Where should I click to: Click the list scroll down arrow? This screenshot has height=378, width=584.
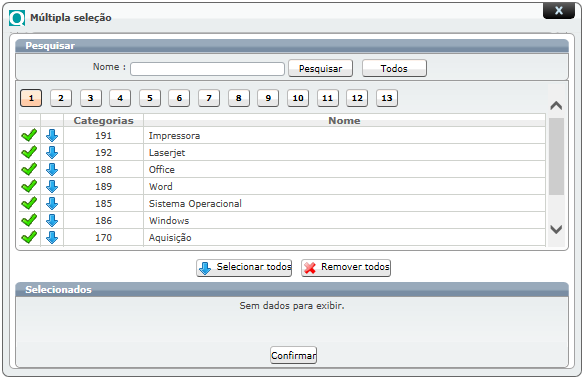556,229
